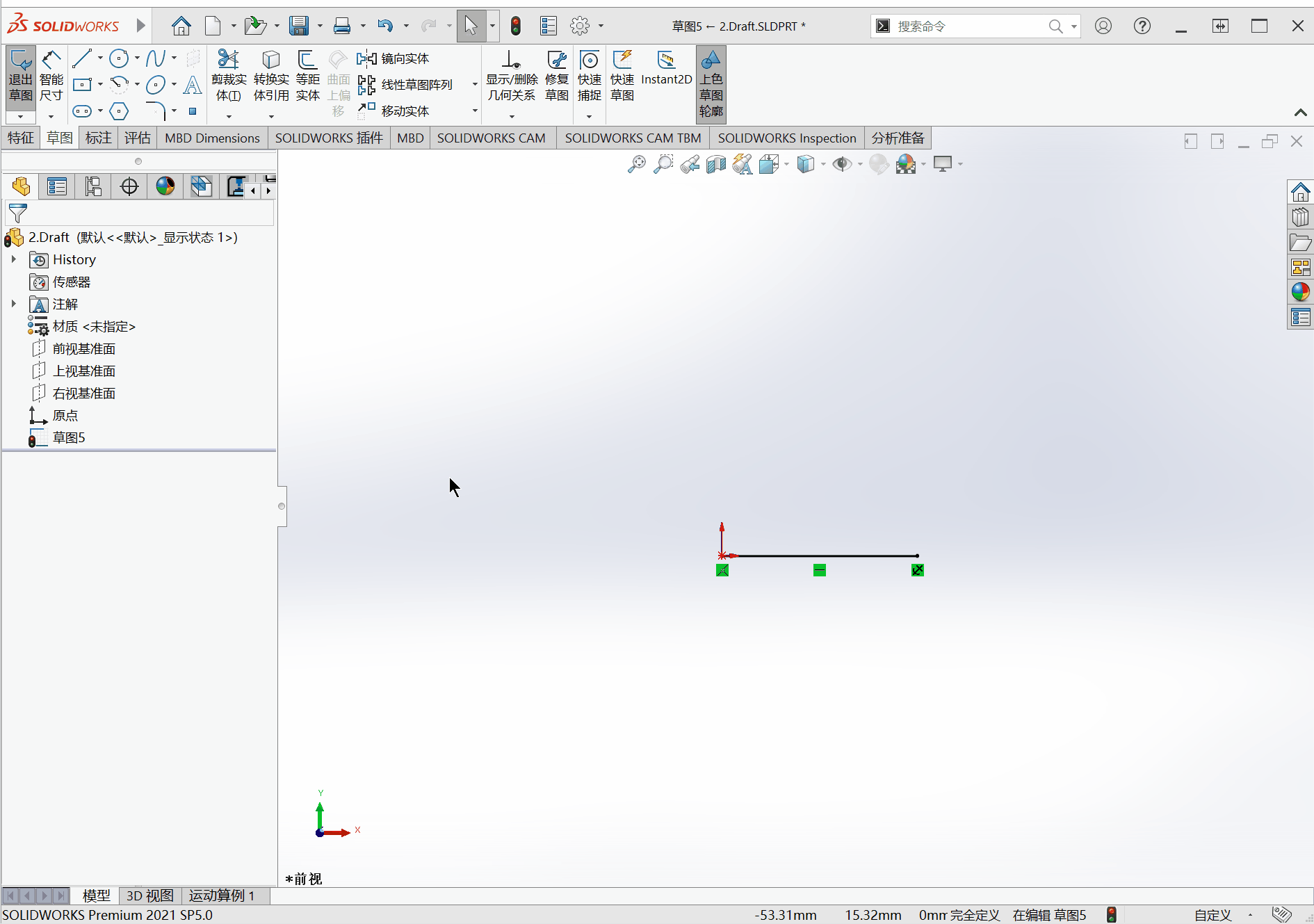Click Mirror Entities (镜向实体)
Image resolution: width=1314 pixels, height=924 pixels.
(393, 58)
